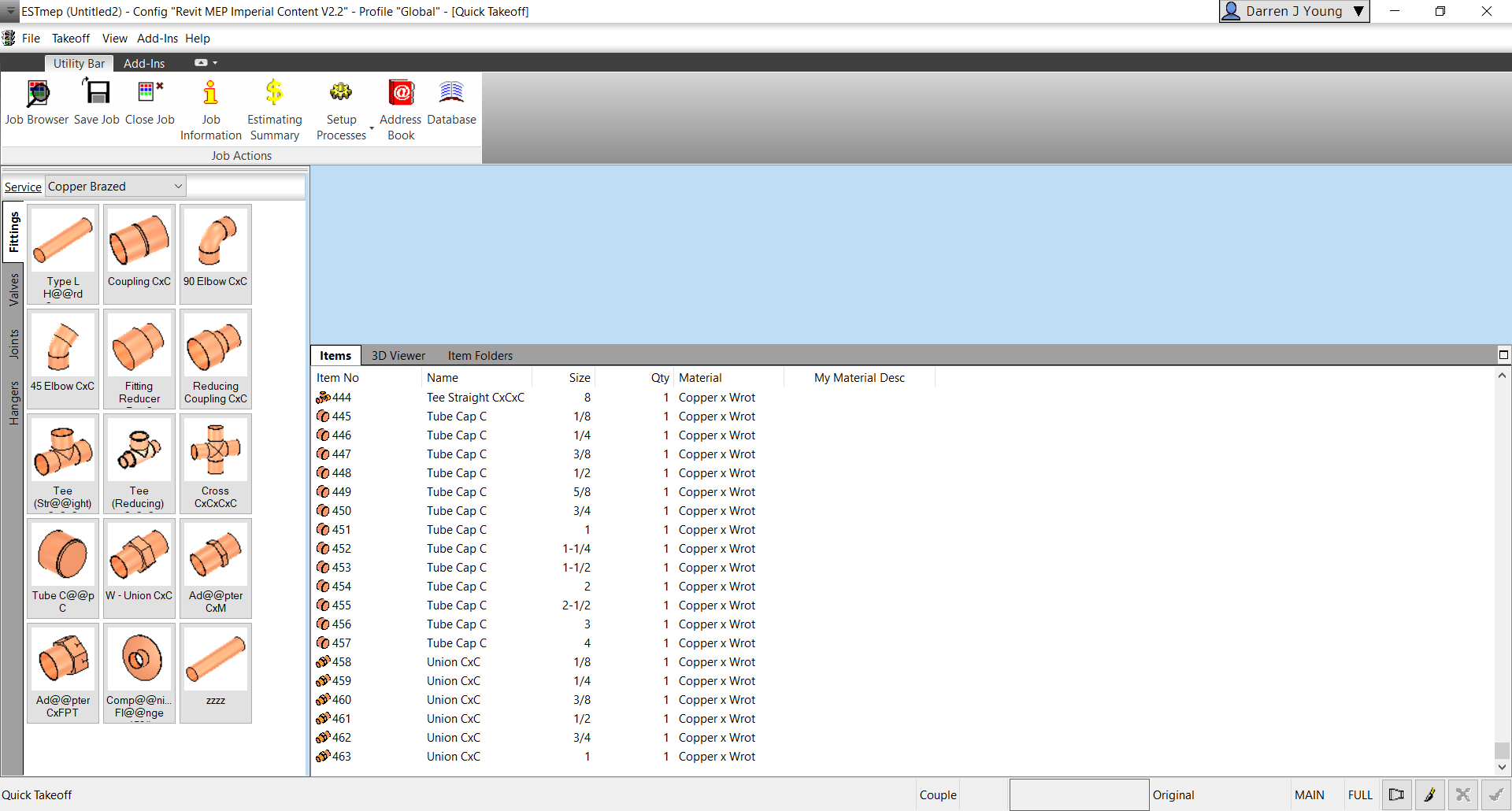Open the Database icon

coord(451,102)
